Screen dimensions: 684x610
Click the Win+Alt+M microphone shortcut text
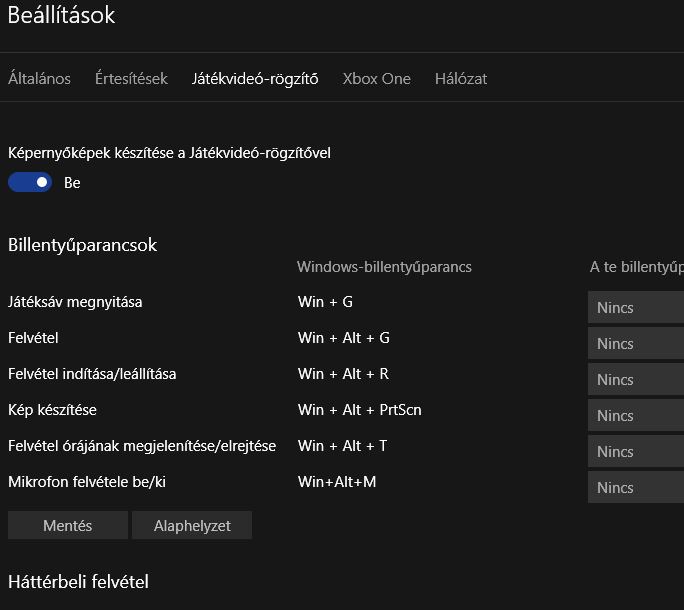click(x=337, y=482)
